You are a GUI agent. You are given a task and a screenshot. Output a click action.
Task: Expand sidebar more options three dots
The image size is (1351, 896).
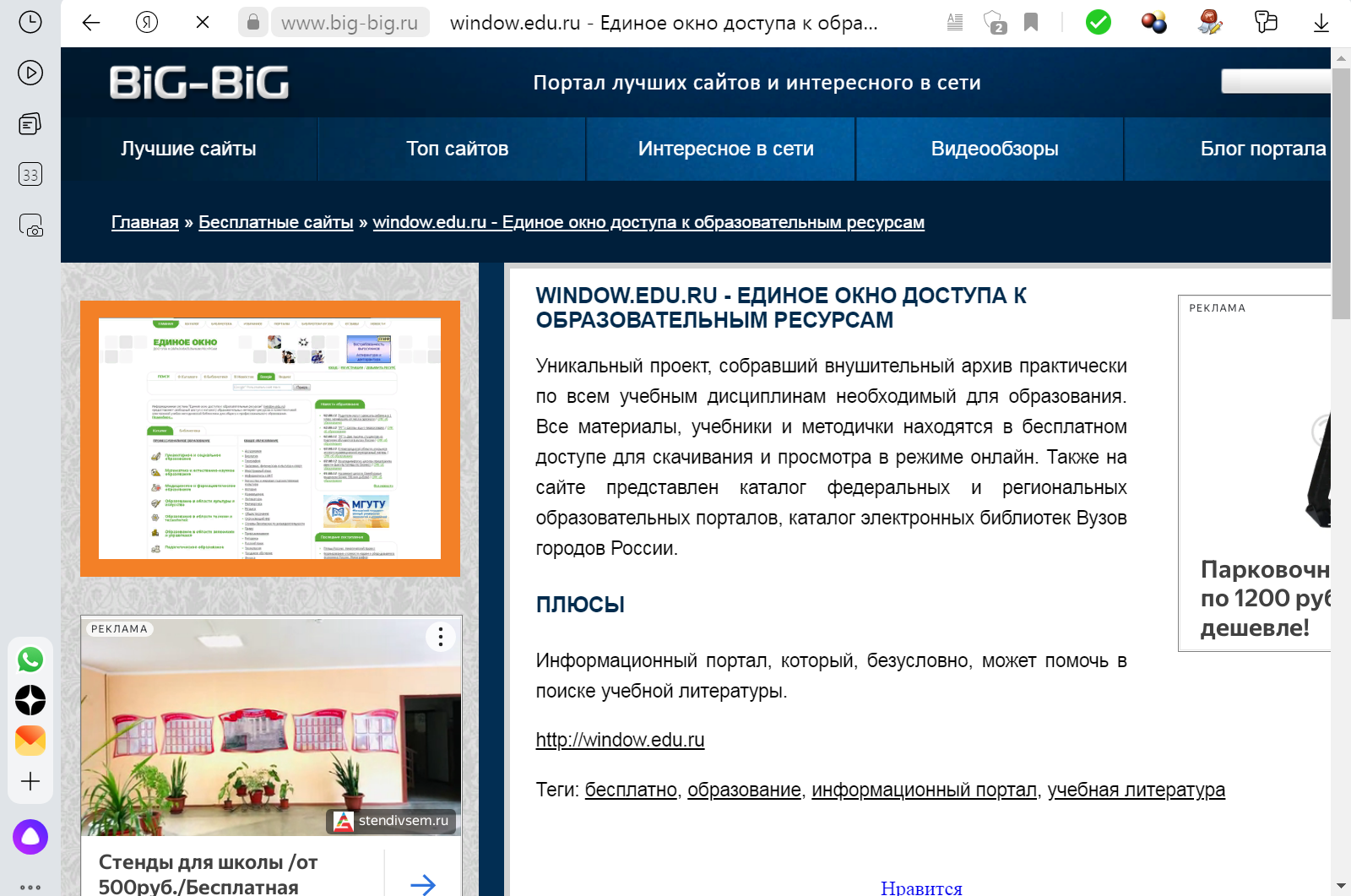(30, 887)
